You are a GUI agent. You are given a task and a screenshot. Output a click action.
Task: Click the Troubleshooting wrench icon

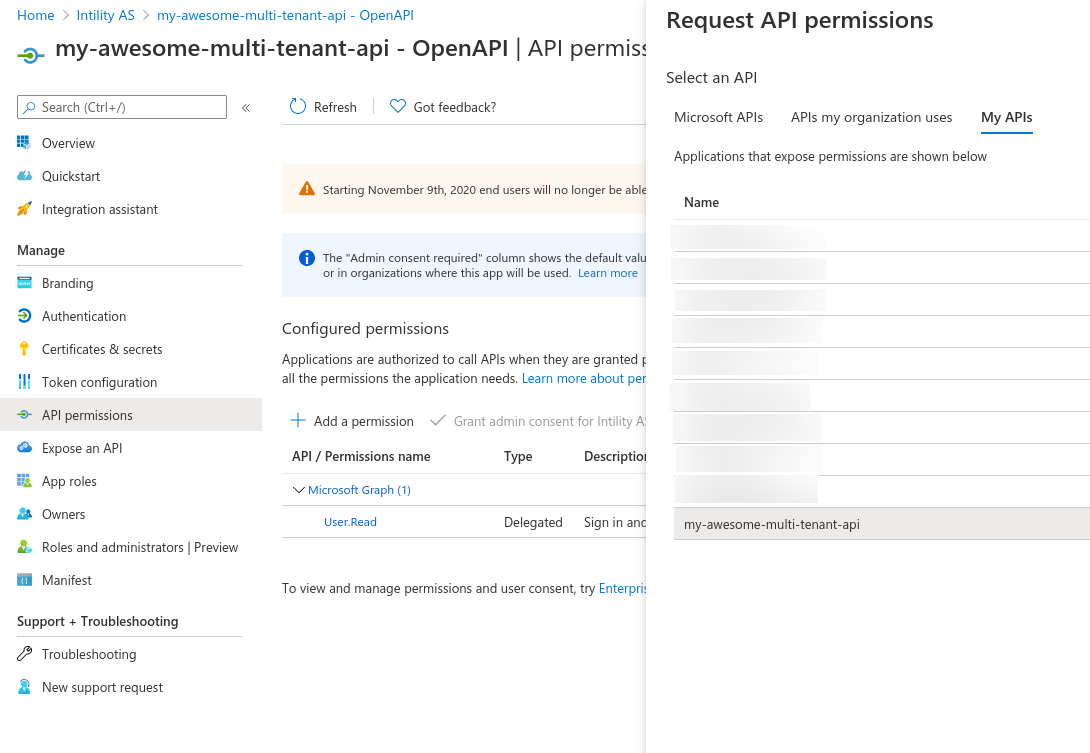click(24, 654)
